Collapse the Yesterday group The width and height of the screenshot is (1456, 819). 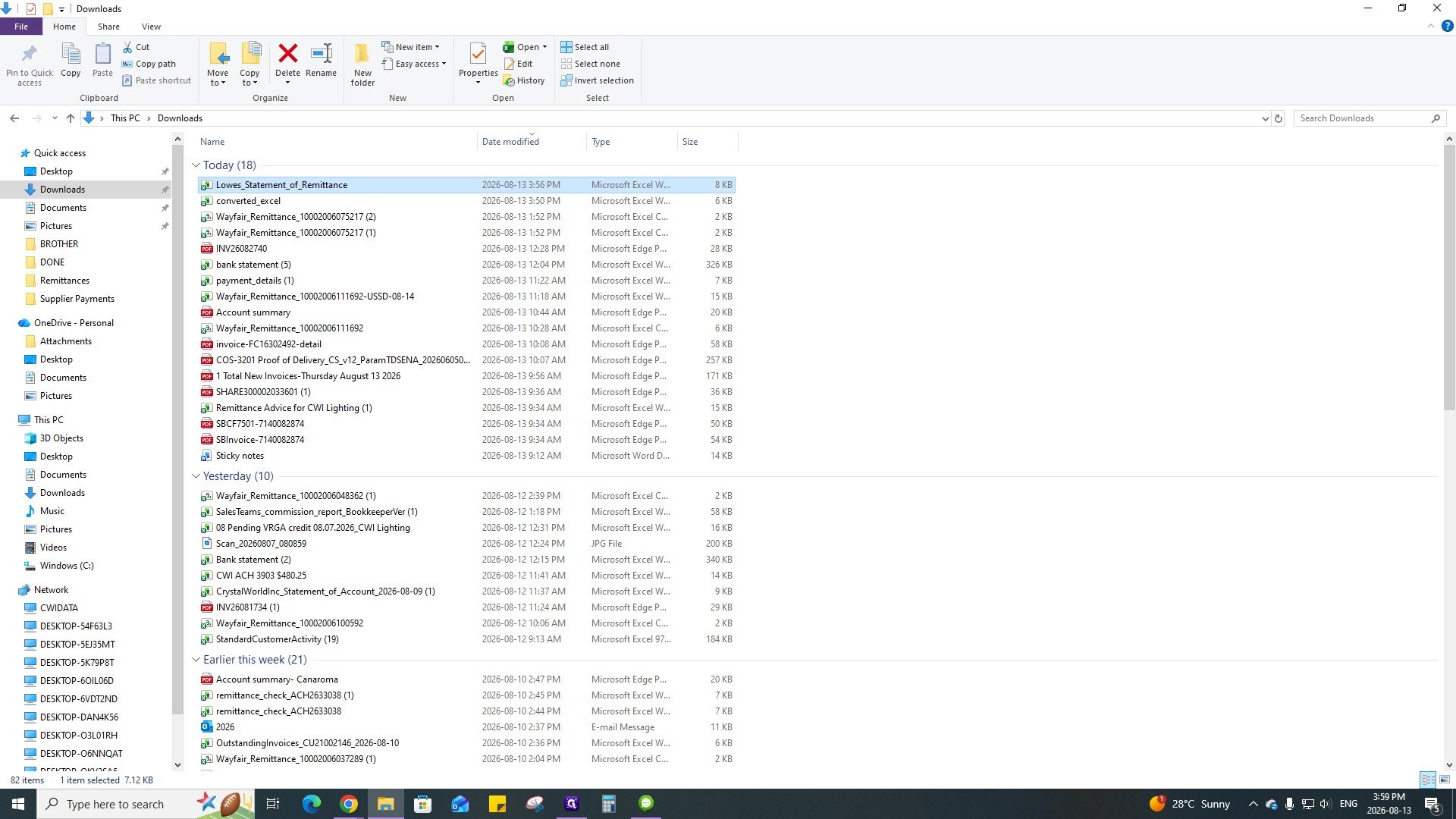(x=196, y=476)
